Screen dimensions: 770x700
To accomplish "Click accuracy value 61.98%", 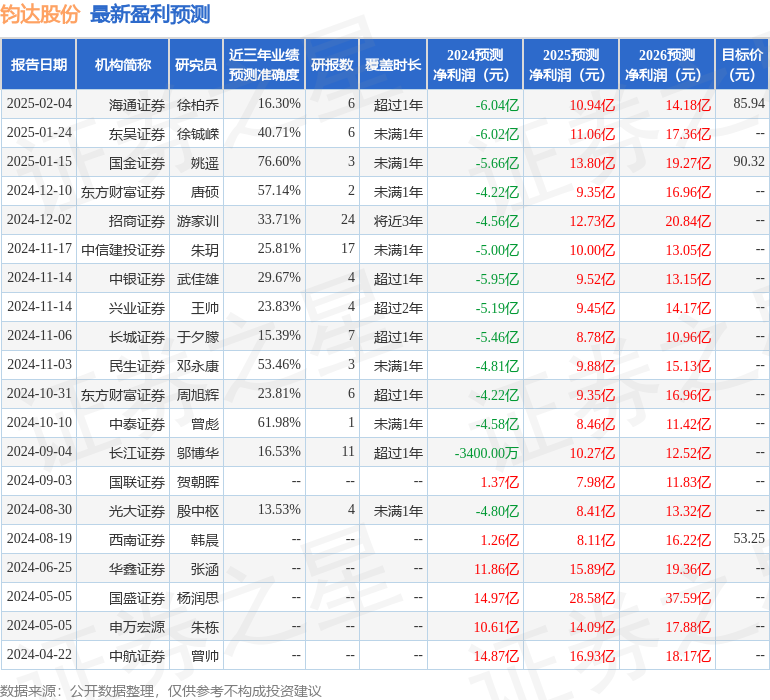I will (x=279, y=422).
